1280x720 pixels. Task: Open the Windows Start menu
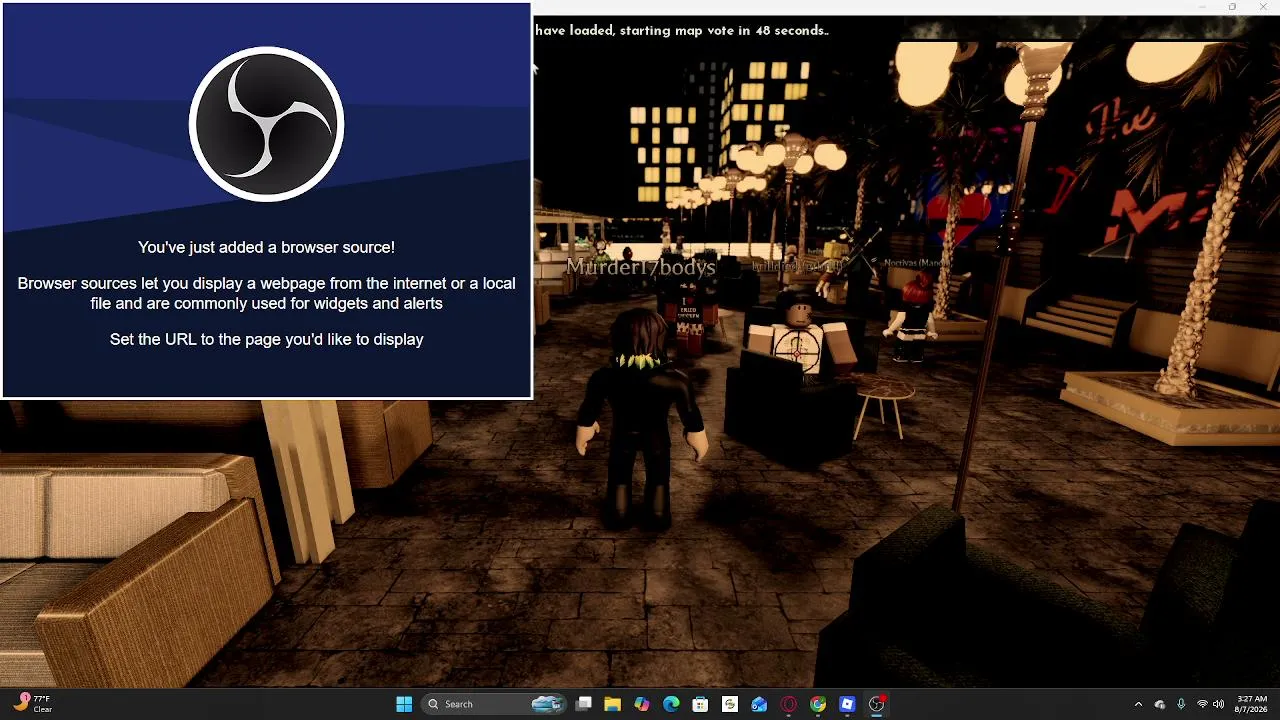(x=404, y=704)
